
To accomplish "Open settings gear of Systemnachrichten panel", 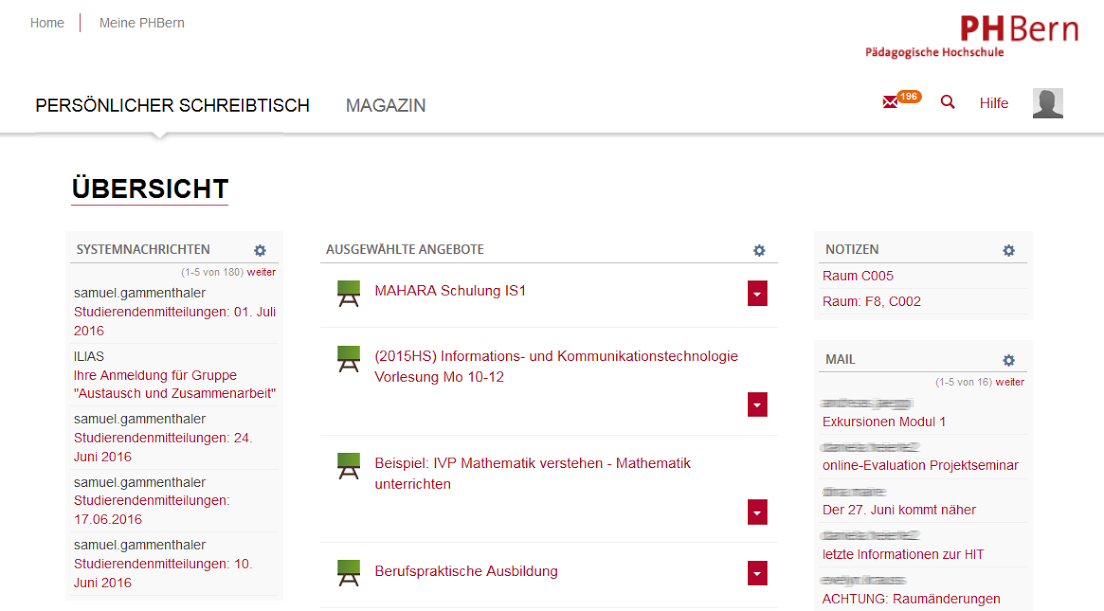I will 260,250.
